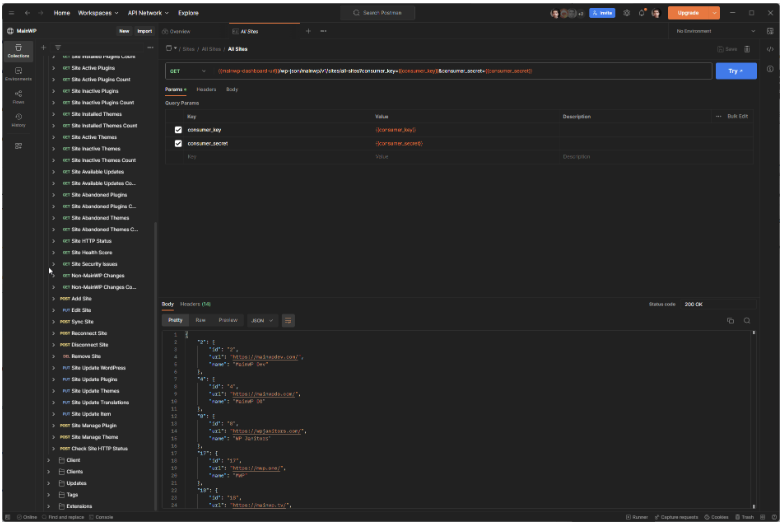
Task: Select the Raw response view
Action: click(200, 320)
